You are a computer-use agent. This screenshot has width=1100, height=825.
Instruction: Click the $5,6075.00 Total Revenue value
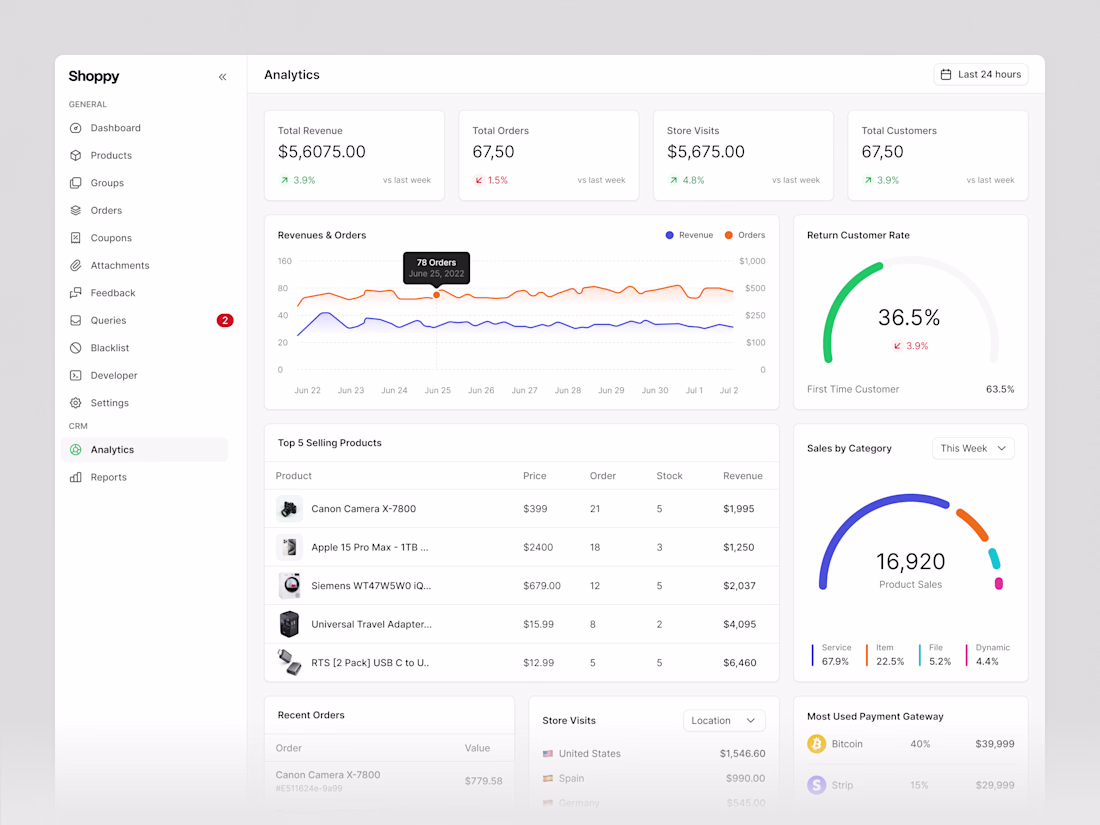pos(321,152)
